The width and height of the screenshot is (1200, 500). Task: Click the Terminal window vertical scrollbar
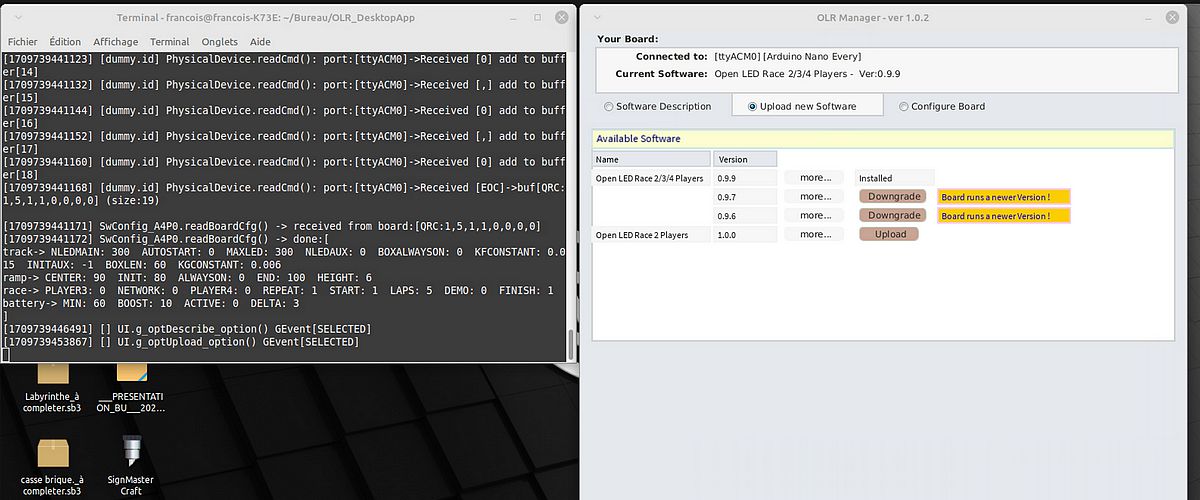[x=571, y=343]
